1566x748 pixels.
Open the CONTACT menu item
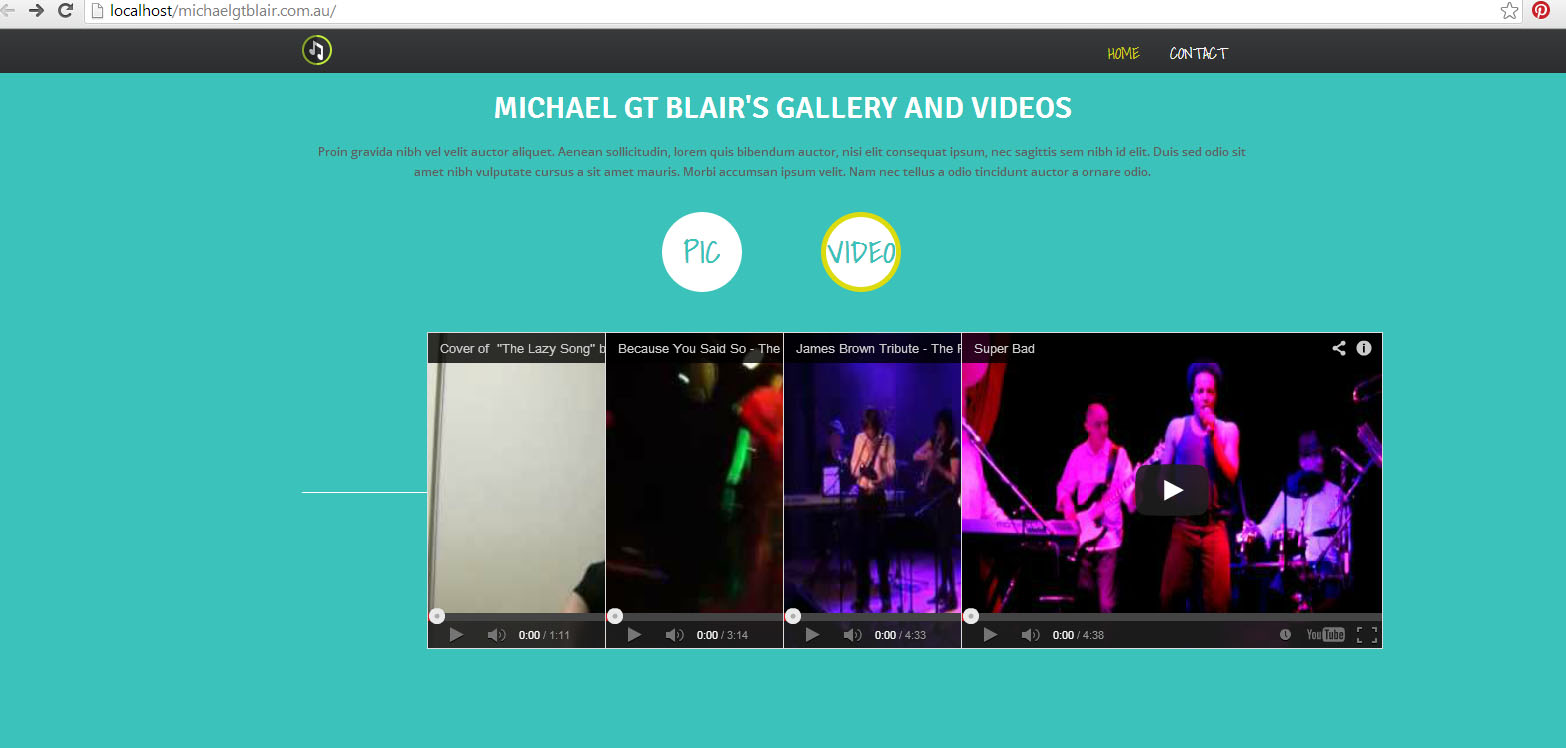(1198, 53)
